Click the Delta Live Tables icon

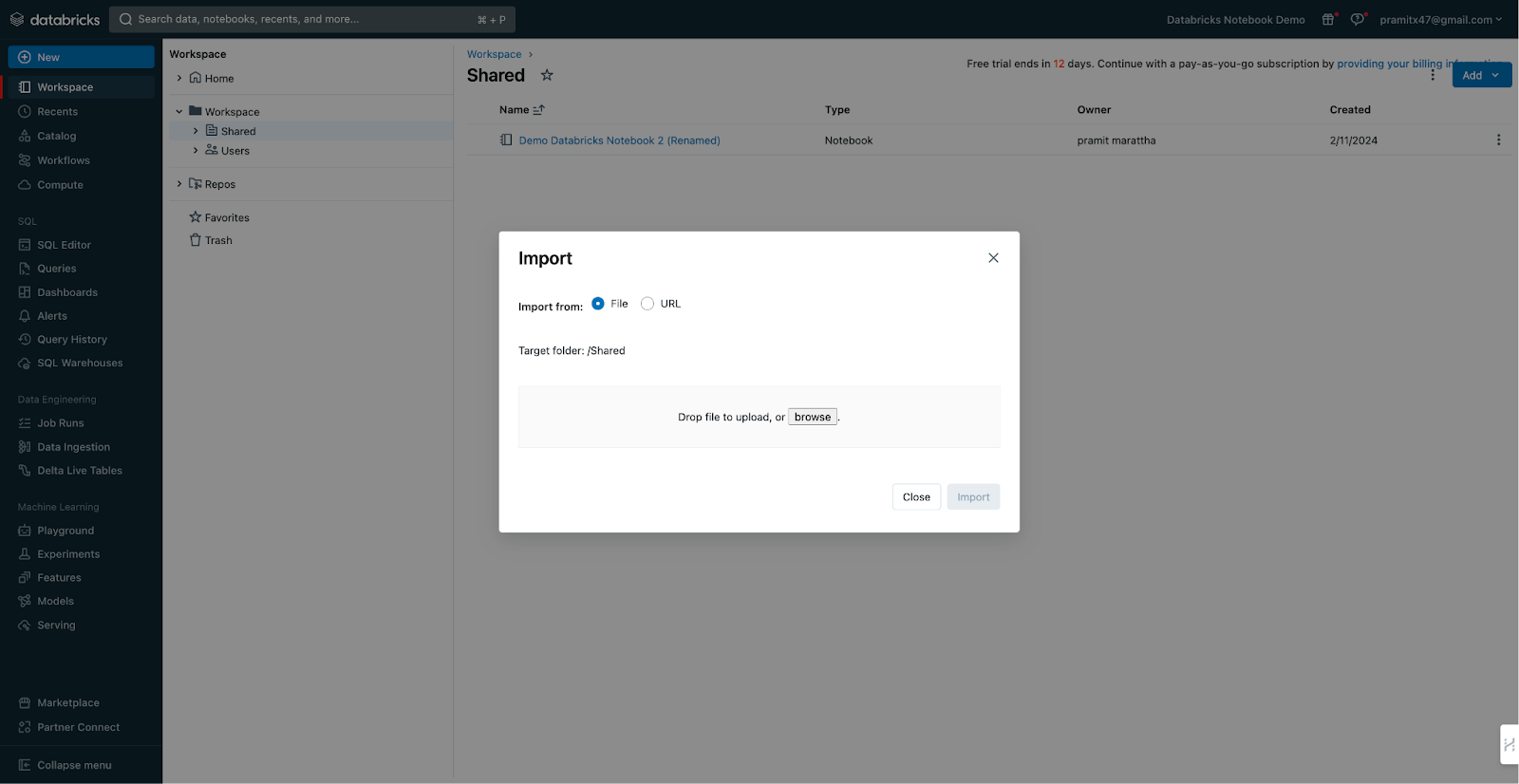25,470
